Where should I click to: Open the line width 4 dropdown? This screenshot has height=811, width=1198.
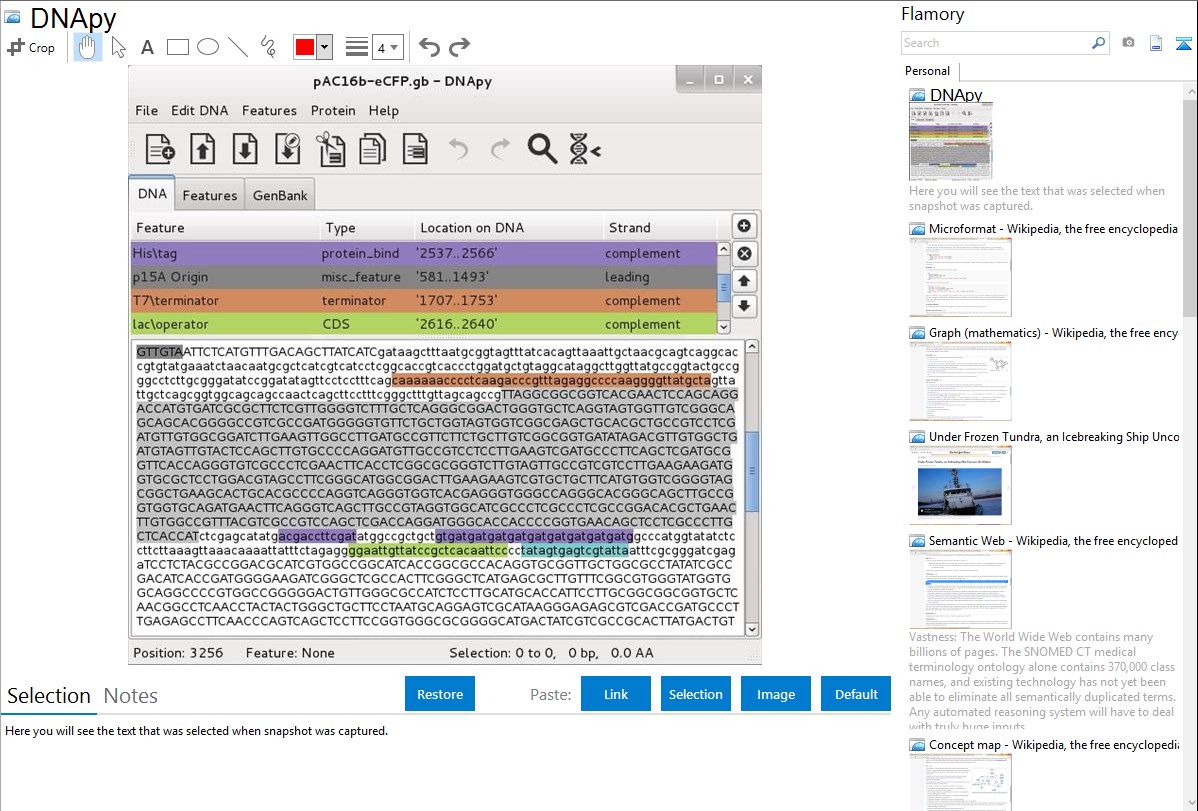click(387, 47)
